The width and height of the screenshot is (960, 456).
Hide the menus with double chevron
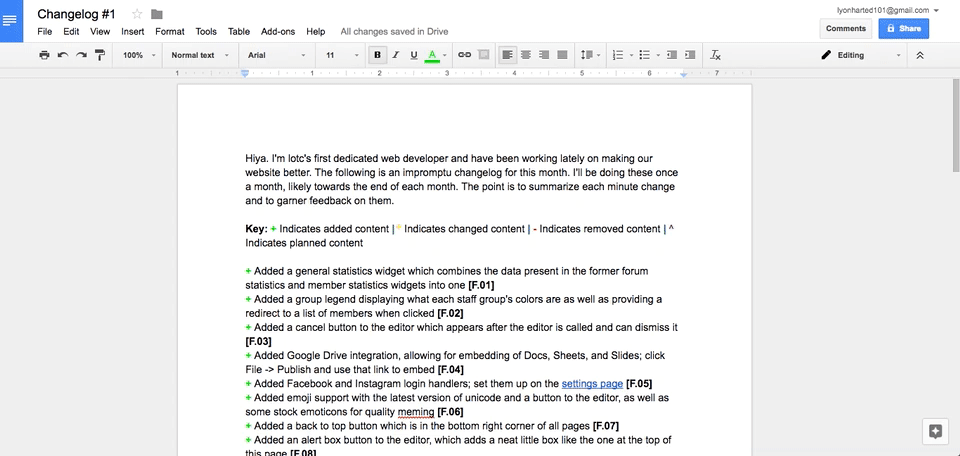point(920,55)
